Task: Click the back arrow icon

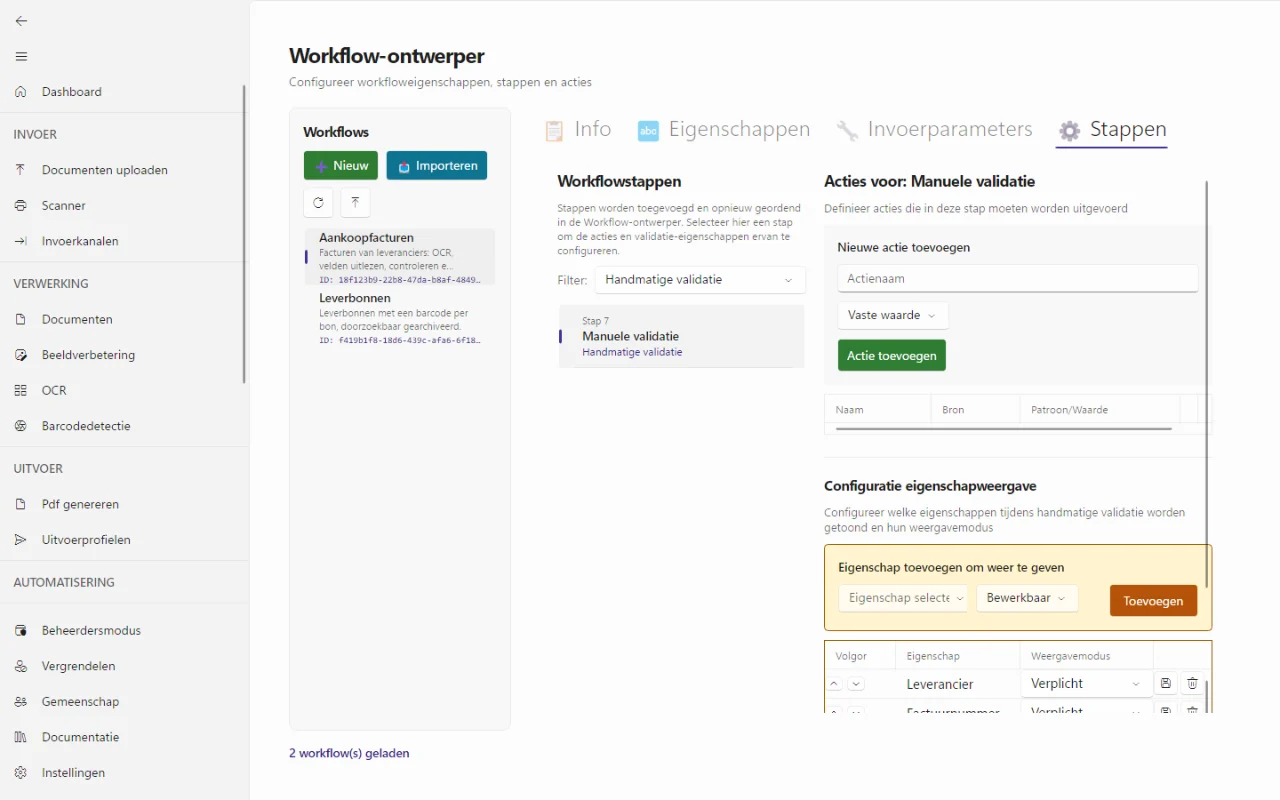Action: (x=21, y=20)
